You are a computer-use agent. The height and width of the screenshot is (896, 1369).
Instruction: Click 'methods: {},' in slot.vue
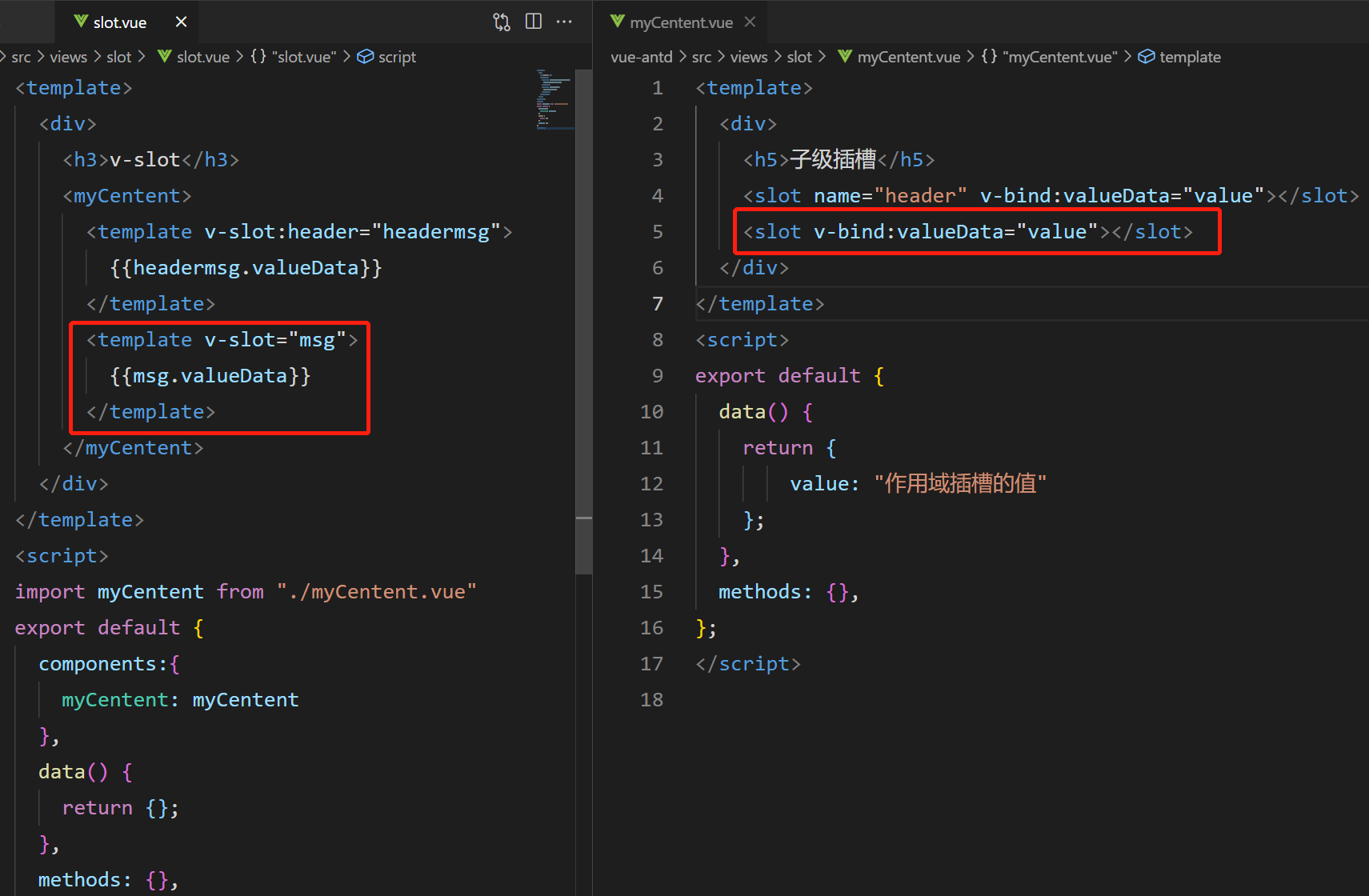[109, 880]
